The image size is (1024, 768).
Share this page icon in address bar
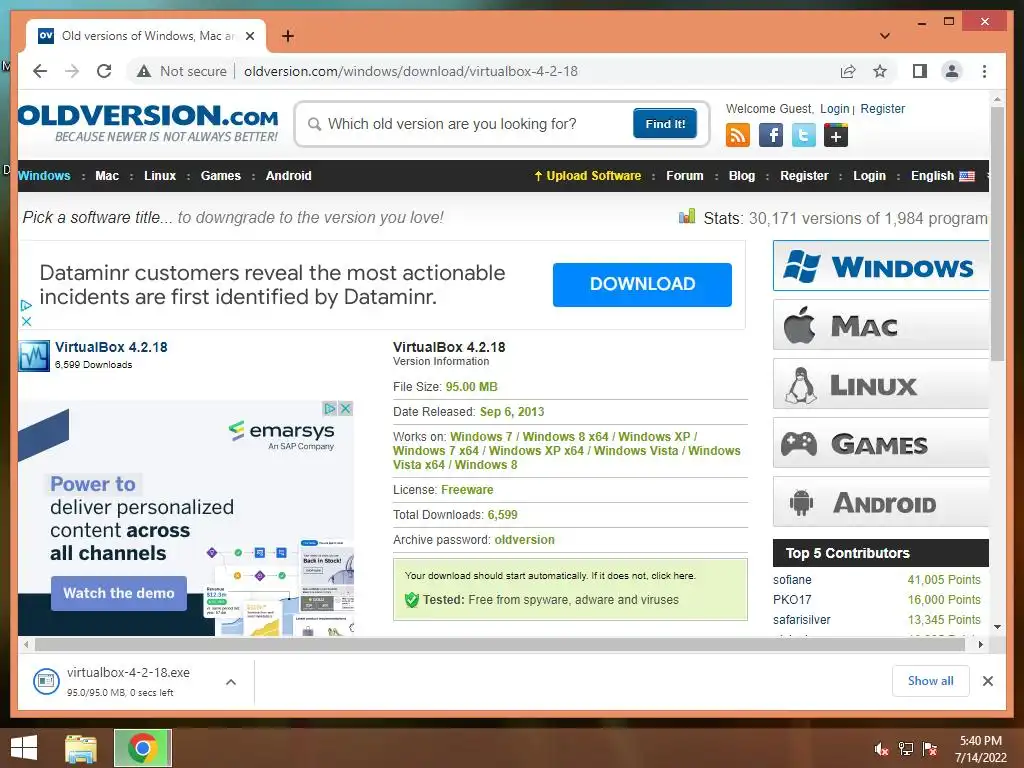(848, 71)
